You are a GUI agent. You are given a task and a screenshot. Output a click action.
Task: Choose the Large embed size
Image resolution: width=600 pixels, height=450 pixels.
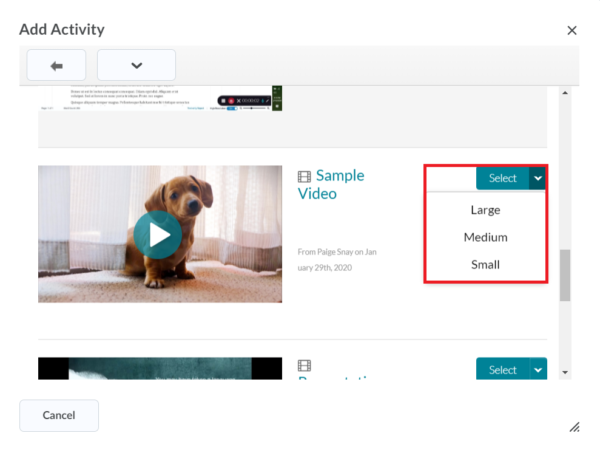pos(485,210)
